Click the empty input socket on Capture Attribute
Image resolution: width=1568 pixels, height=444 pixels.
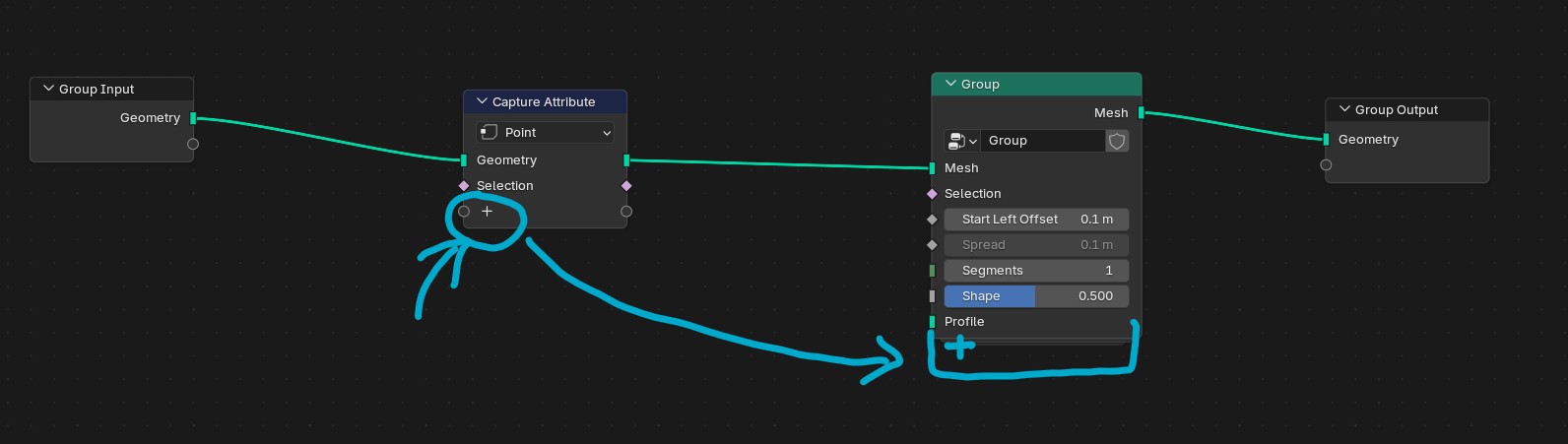[464, 212]
